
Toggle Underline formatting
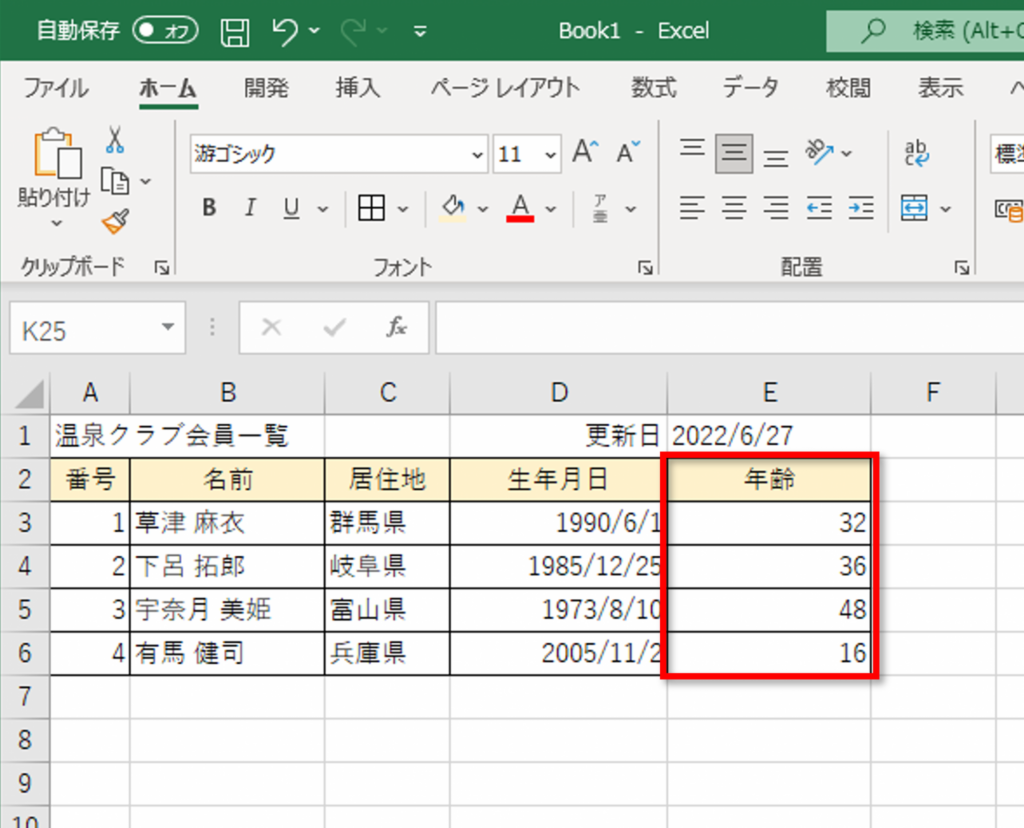coord(291,208)
